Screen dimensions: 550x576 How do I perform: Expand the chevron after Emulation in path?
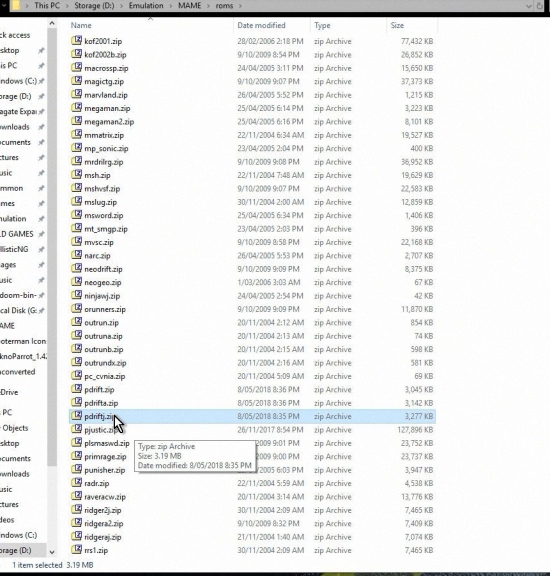click(x=170, y=6)
